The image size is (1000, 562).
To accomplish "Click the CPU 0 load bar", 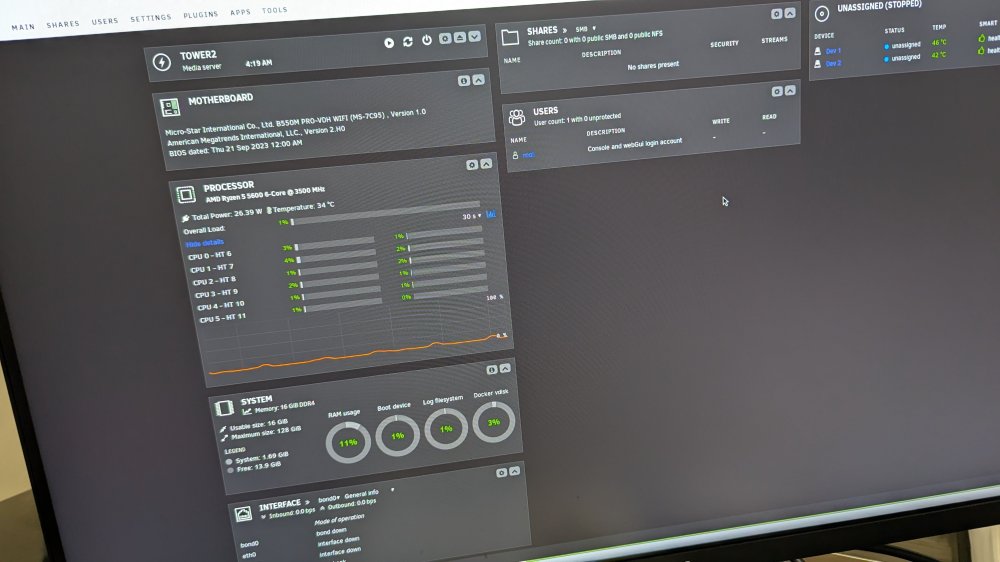I will pyautogui.click(x=335, y=243).
